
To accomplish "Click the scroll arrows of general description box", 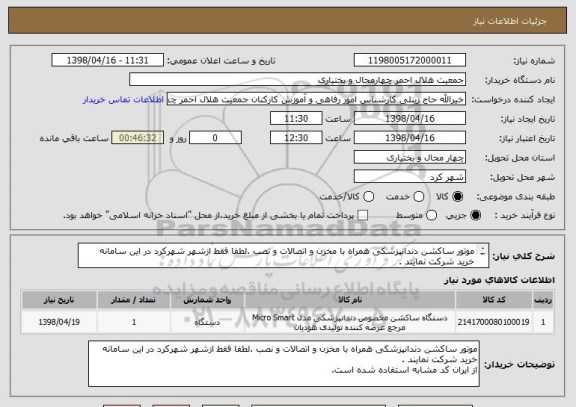I will click(483, 251).
